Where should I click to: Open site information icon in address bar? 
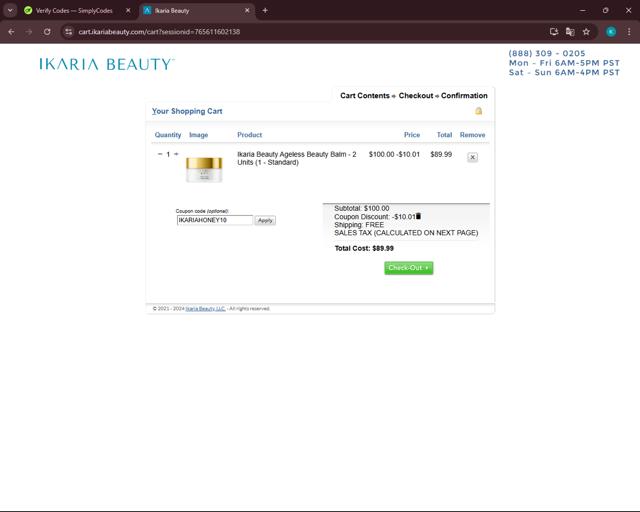tap(69, 32)
